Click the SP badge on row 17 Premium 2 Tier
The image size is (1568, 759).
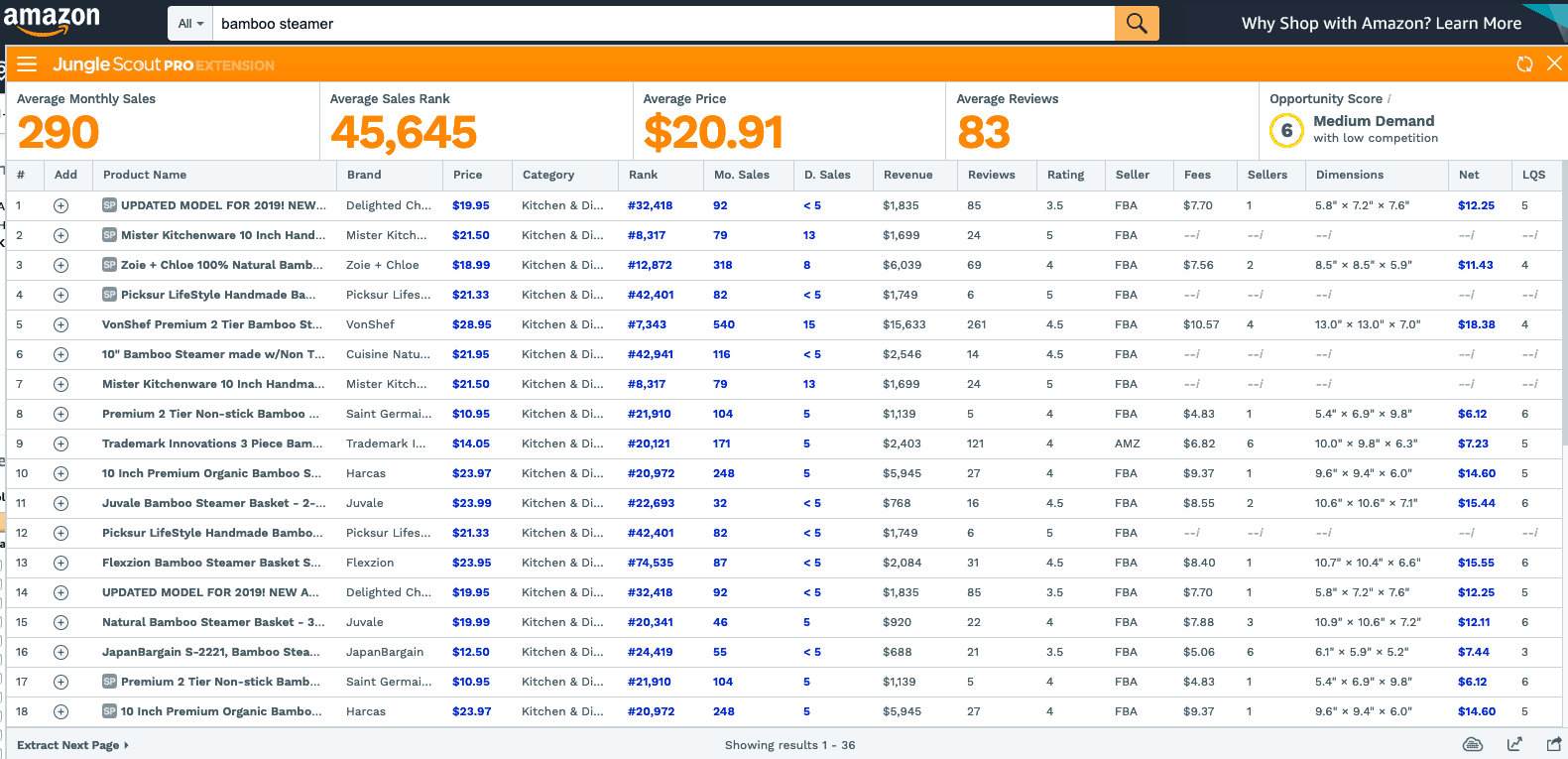coord(109,682)
